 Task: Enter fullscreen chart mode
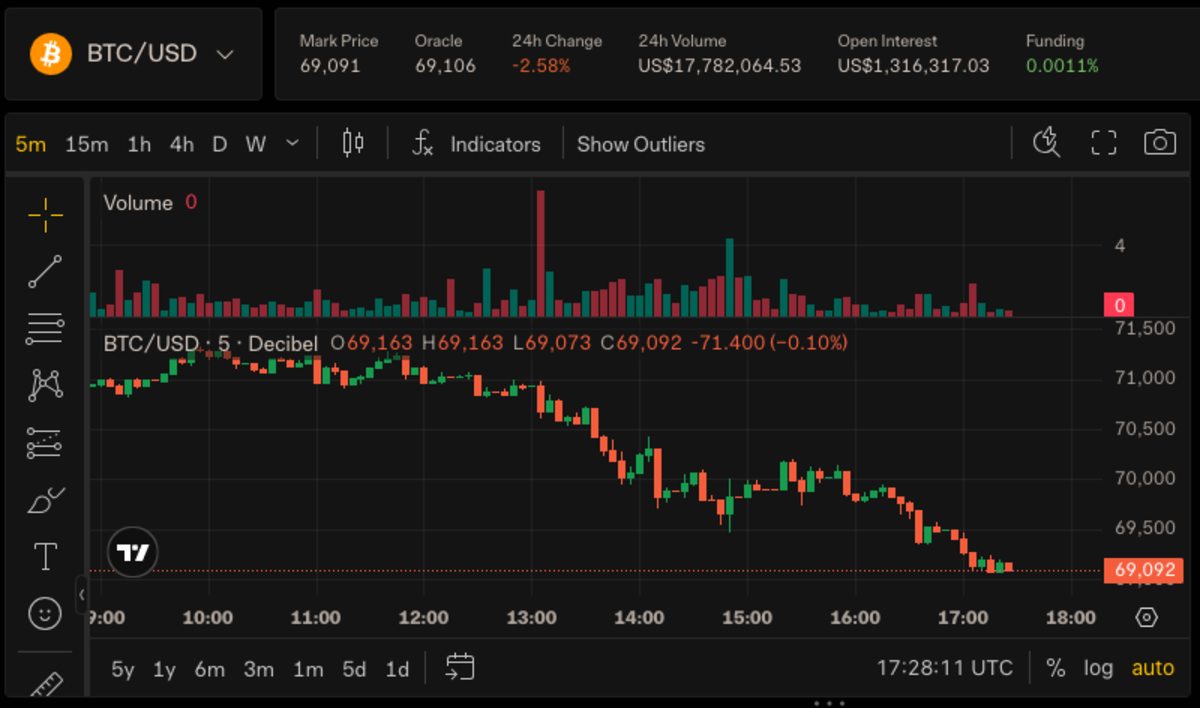click(x=1103, y=143)
